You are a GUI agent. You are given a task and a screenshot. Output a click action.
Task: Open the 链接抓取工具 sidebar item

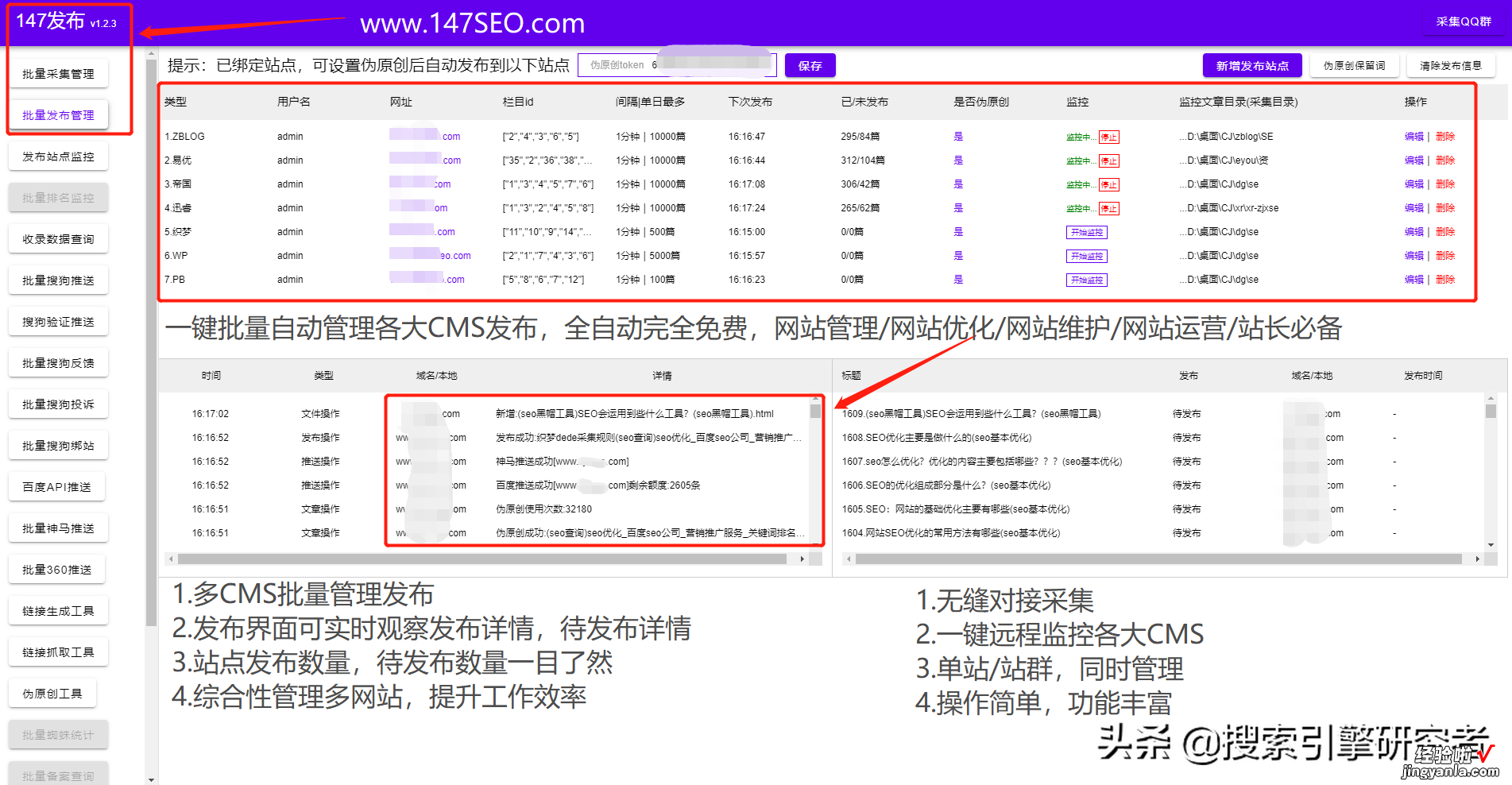58,652
